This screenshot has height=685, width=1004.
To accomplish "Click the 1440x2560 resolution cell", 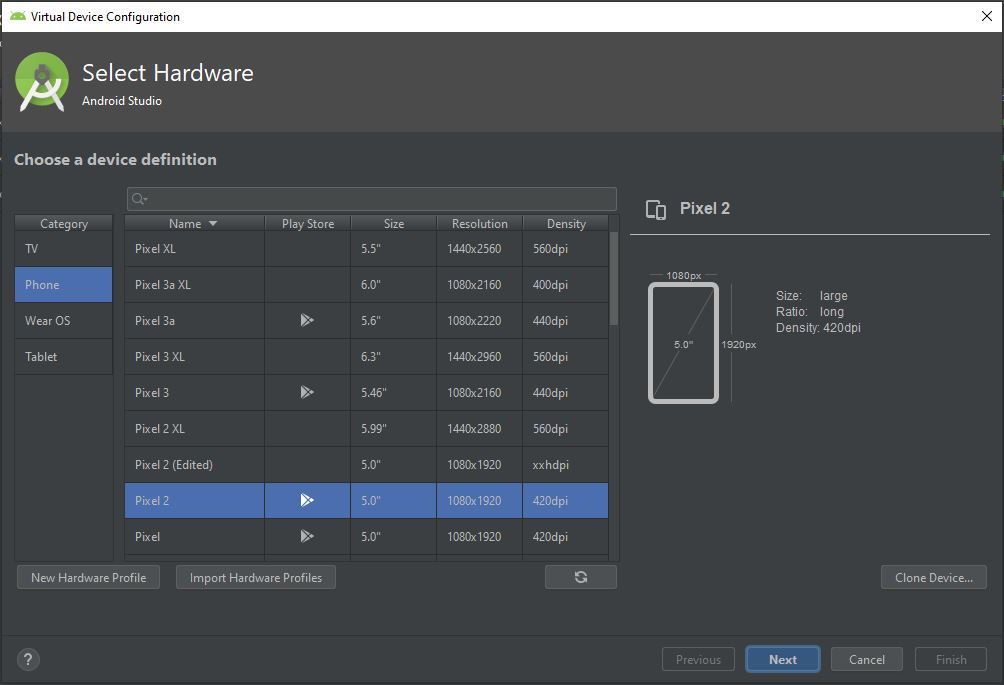I will pos(480,248).
